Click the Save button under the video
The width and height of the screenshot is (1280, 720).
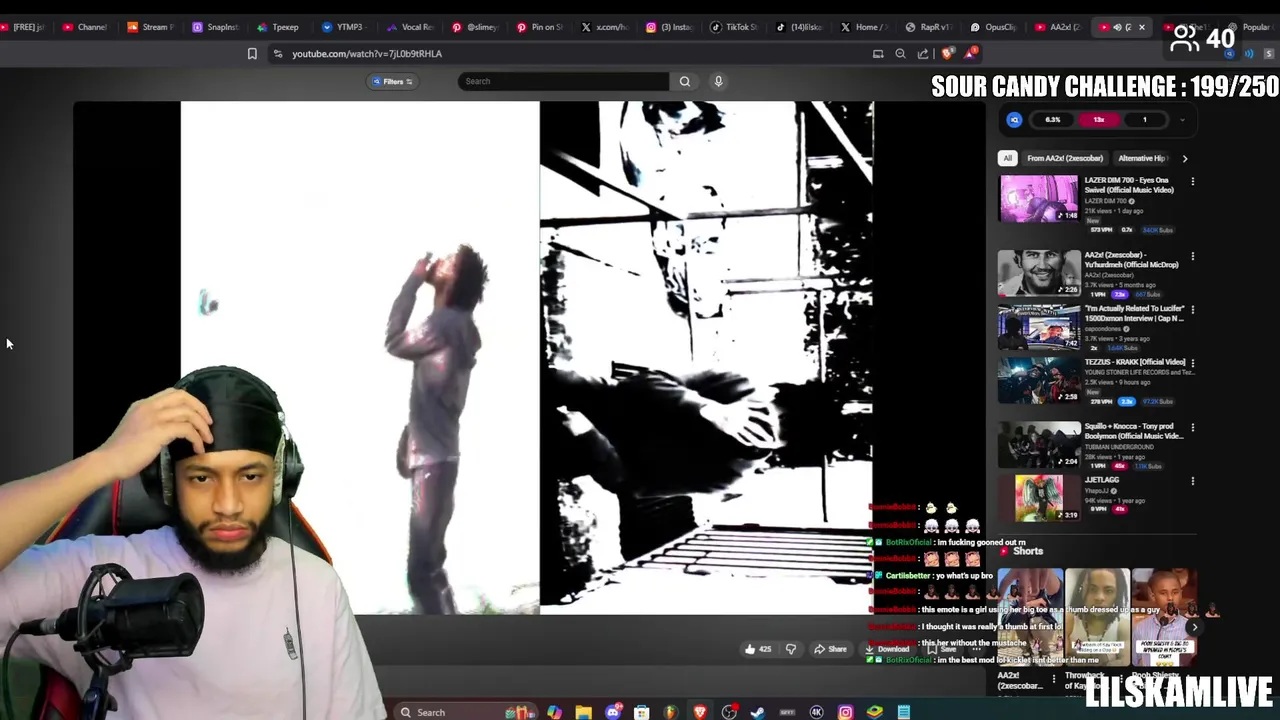coord(943,649)
